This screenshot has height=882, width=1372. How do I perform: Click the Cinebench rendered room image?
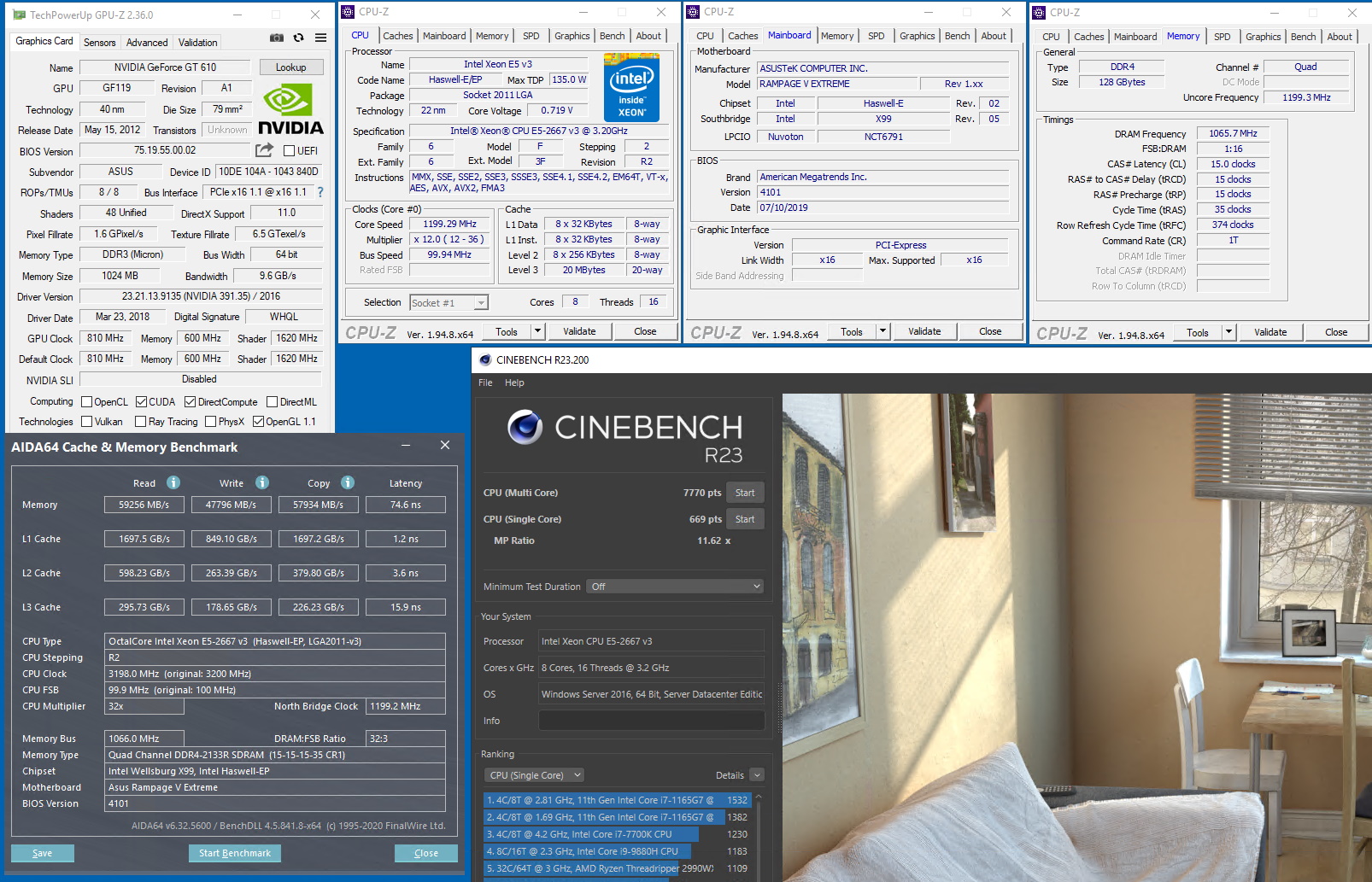point(1076,638)
